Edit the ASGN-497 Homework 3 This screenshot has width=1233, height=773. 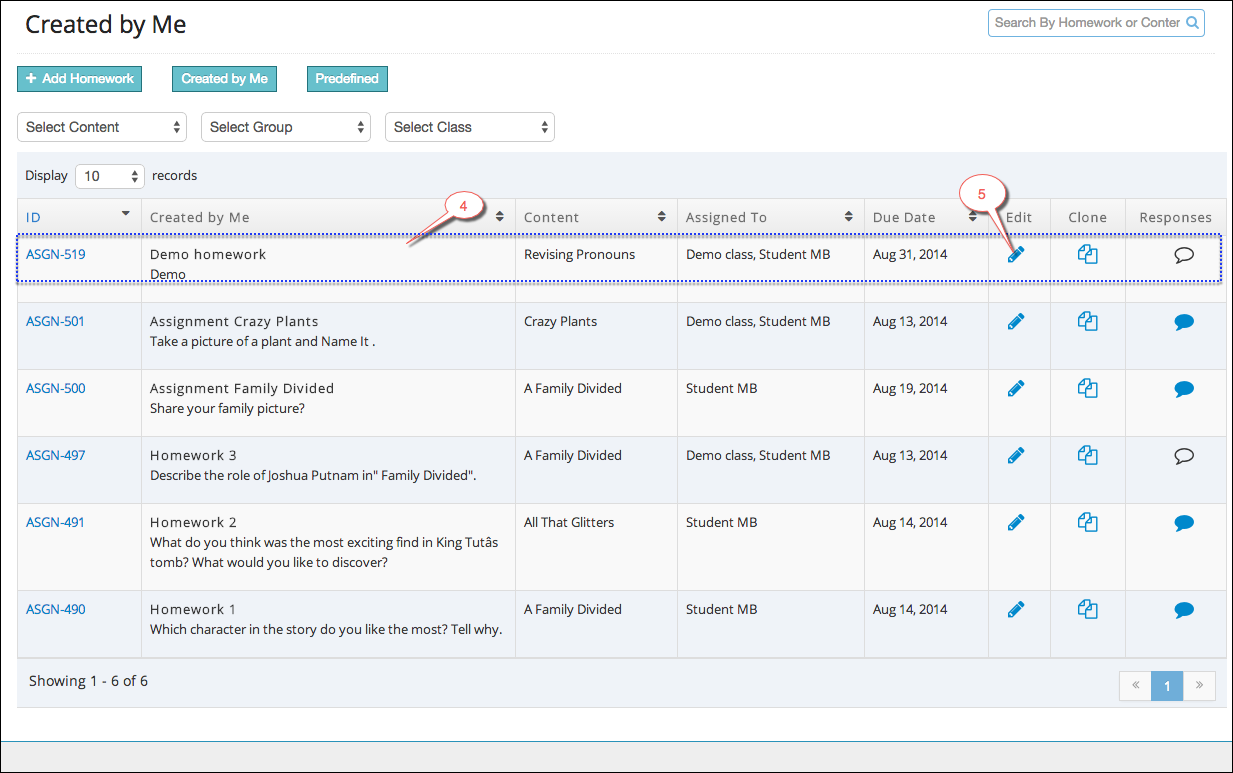tap(1016, 456)
